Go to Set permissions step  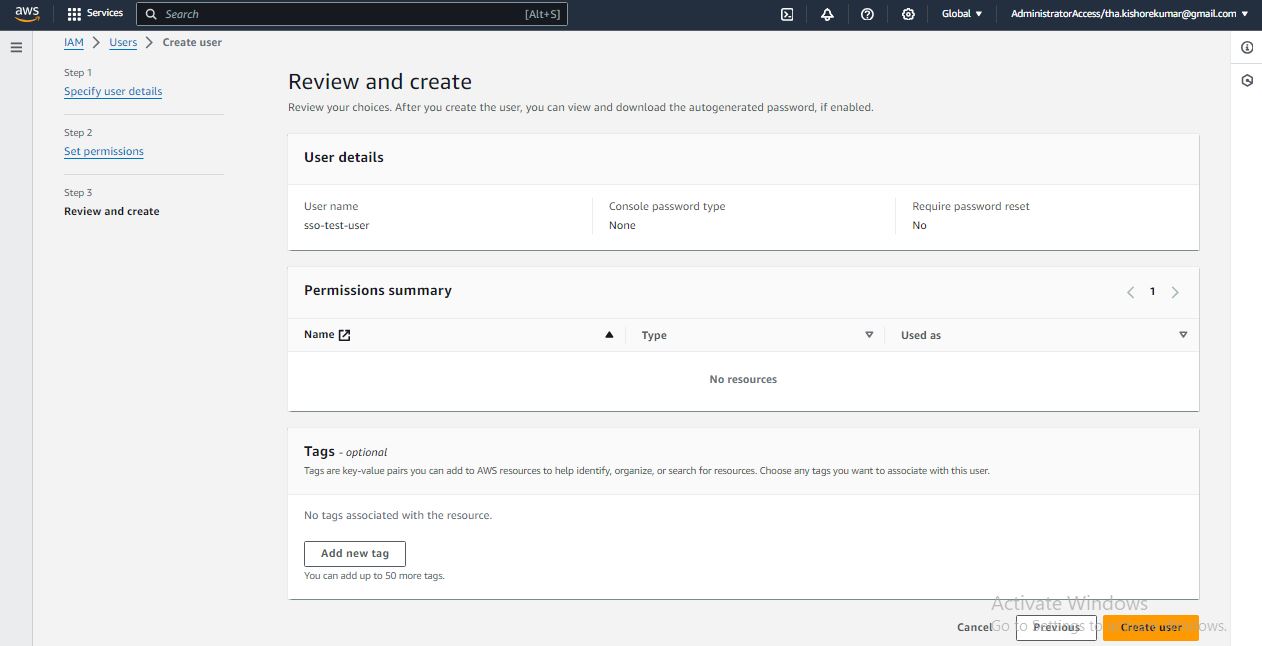[x=104, y=151]
